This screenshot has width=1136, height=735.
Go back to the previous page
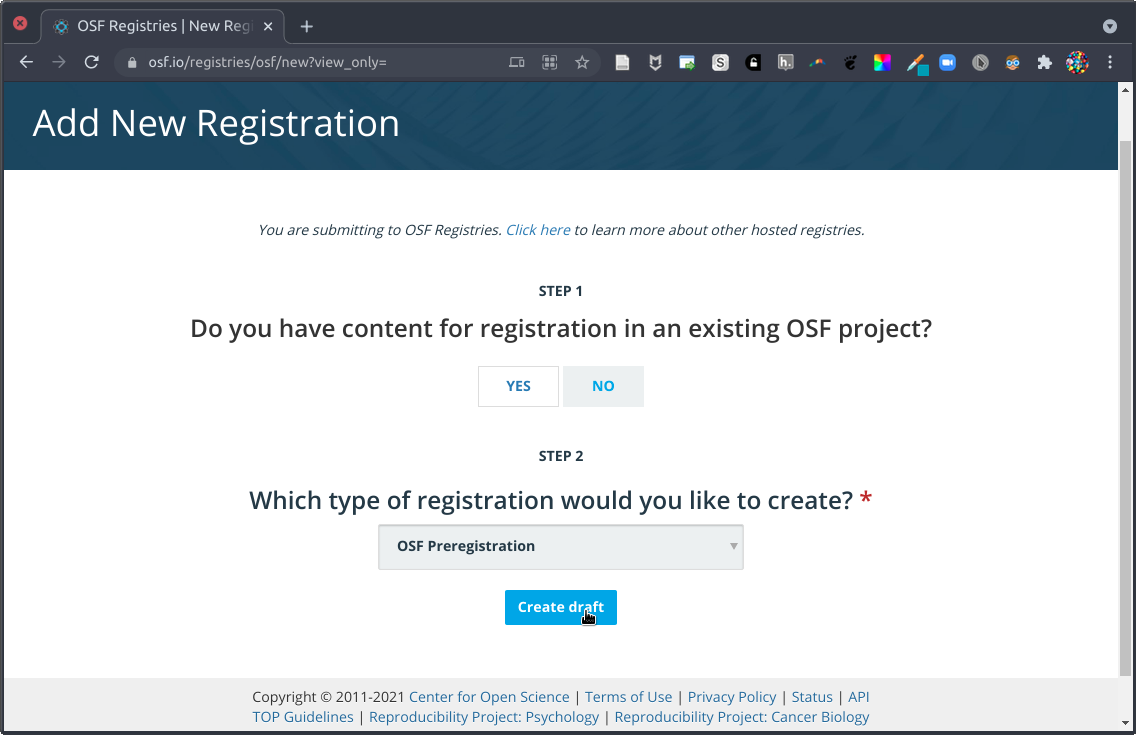[27, 62]
